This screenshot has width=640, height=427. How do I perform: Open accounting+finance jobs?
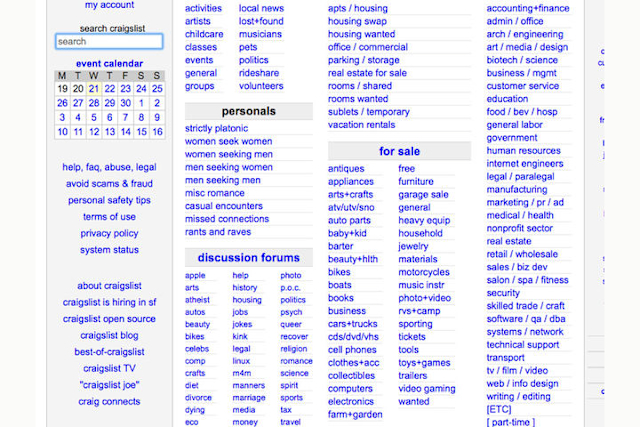coord(528,8)
